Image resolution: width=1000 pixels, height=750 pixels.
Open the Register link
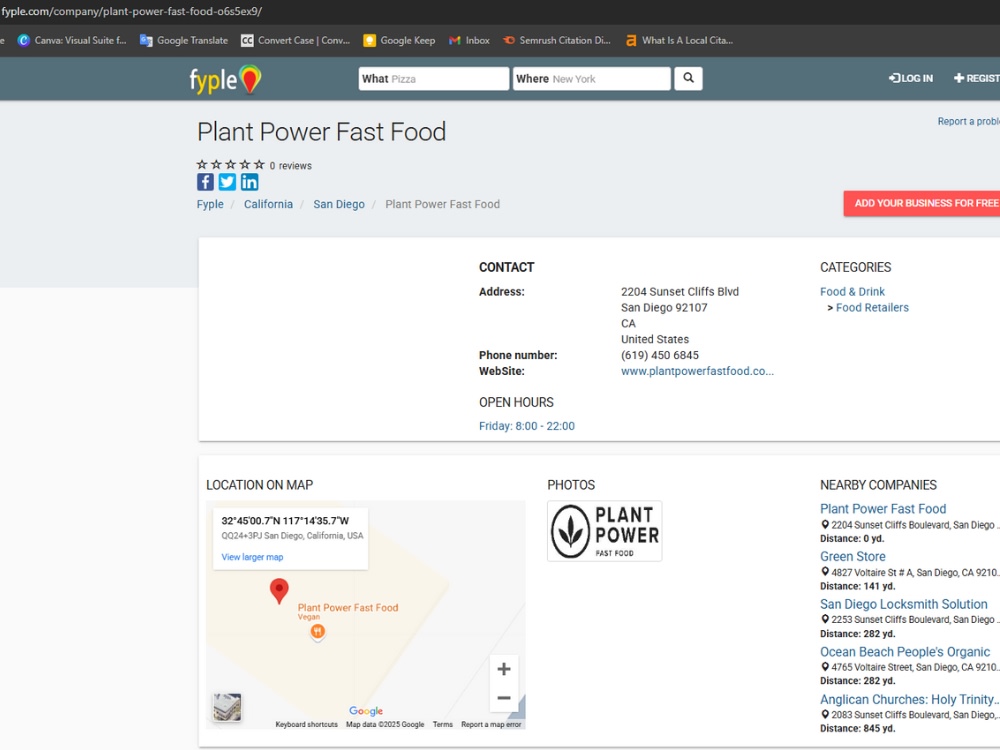976,78
